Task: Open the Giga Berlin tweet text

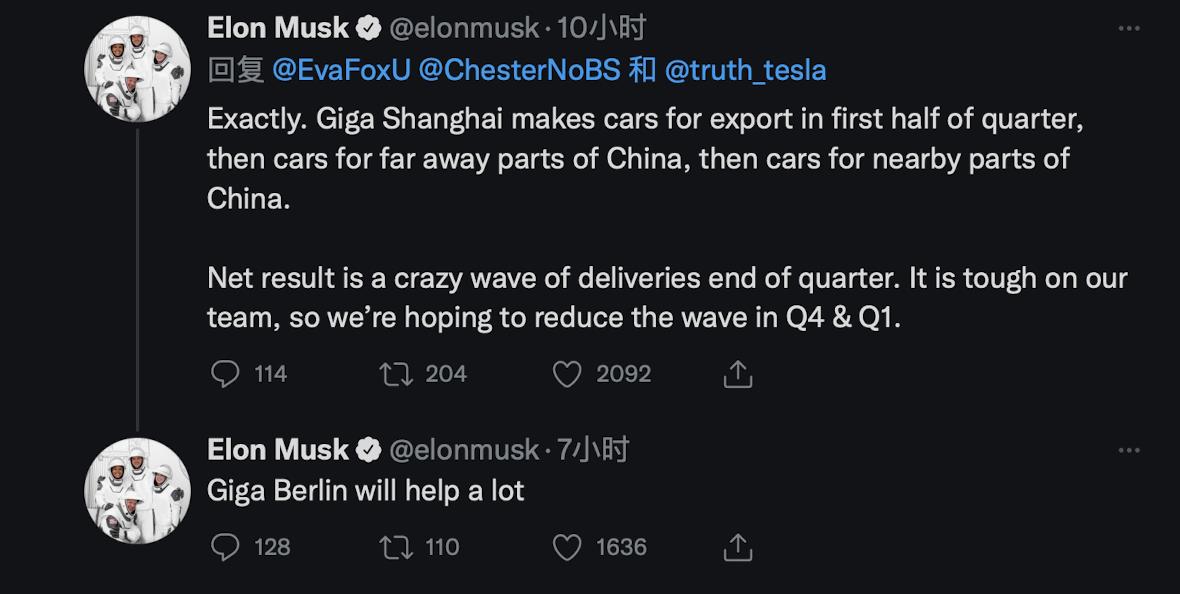Action: click(365, 490)
